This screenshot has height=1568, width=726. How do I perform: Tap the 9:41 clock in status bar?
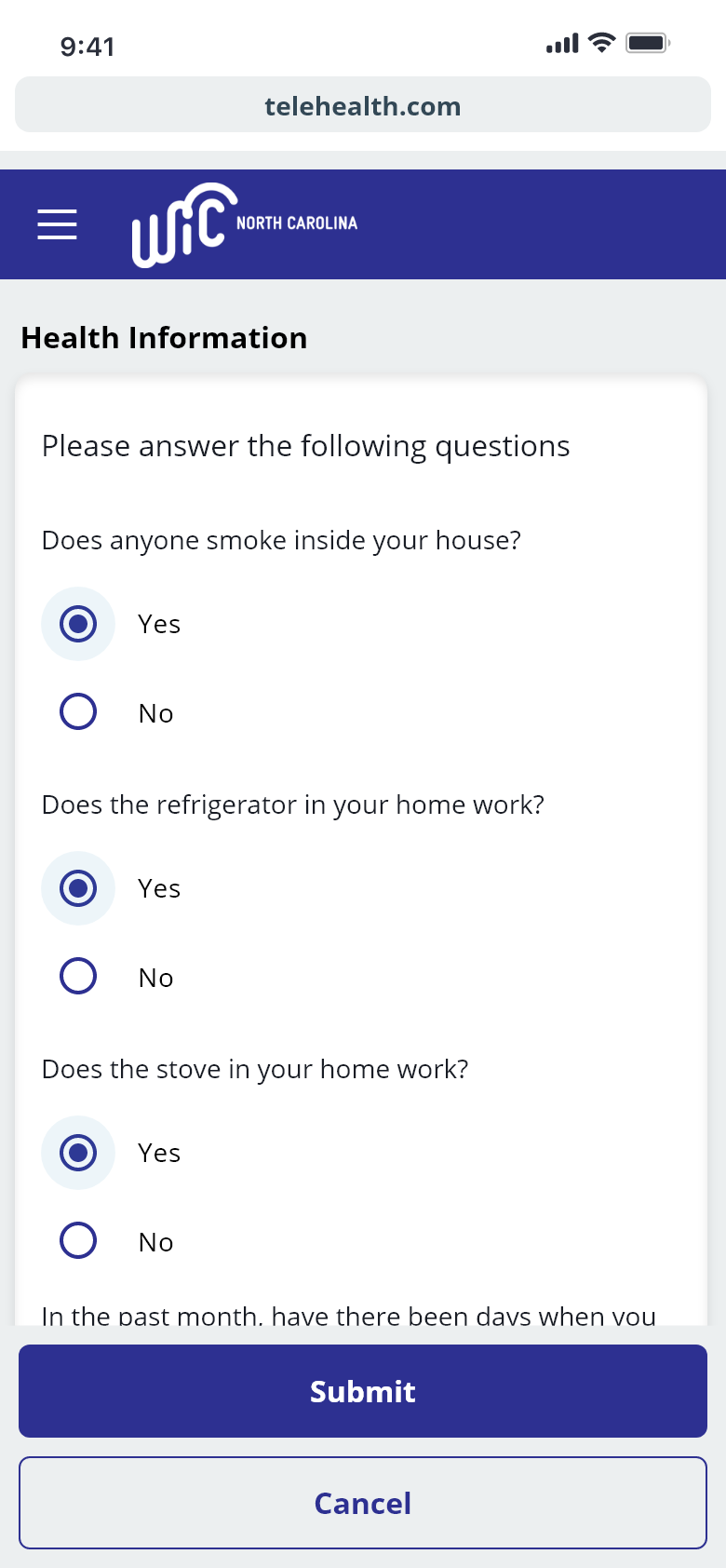click(87, 47)
